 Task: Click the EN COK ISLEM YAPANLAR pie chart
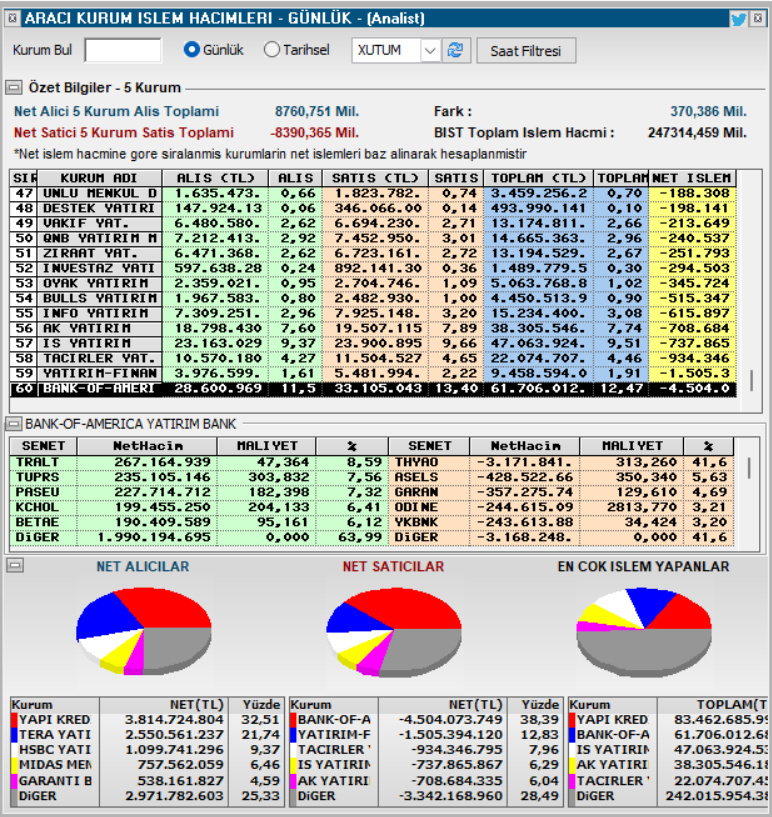coord(644,633)
